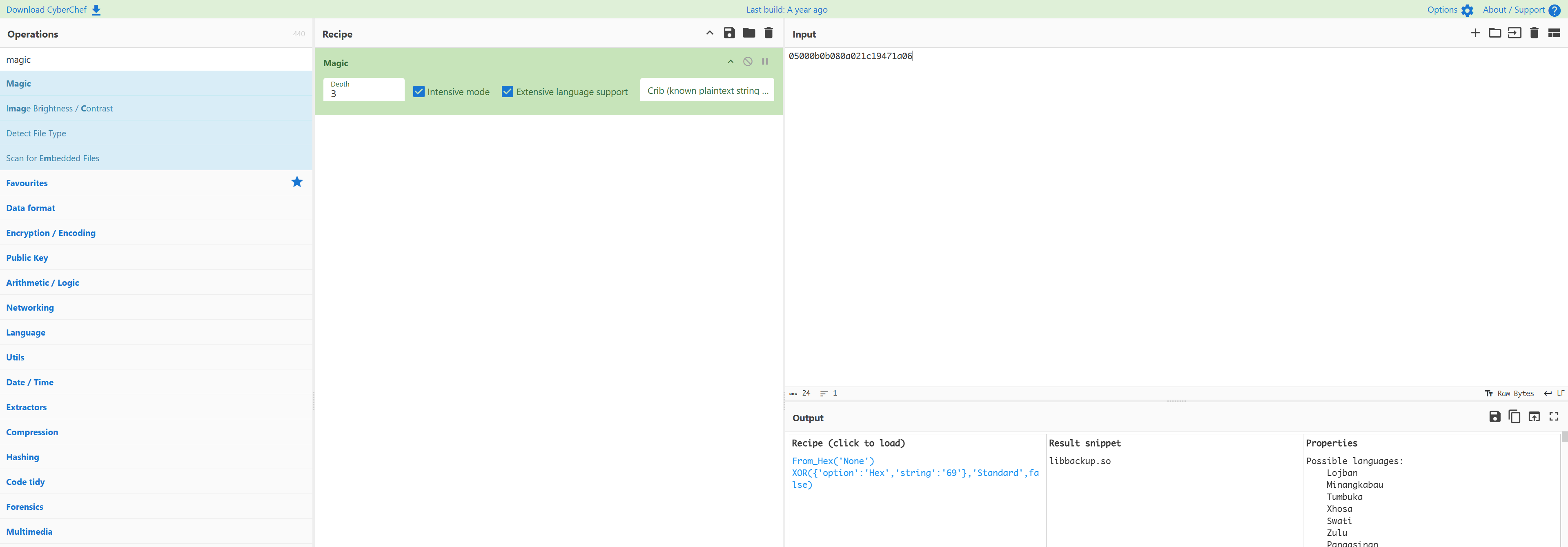Toggle Extensive language support checkbox
1568x547 pixels.
click(x=507, y=92)
